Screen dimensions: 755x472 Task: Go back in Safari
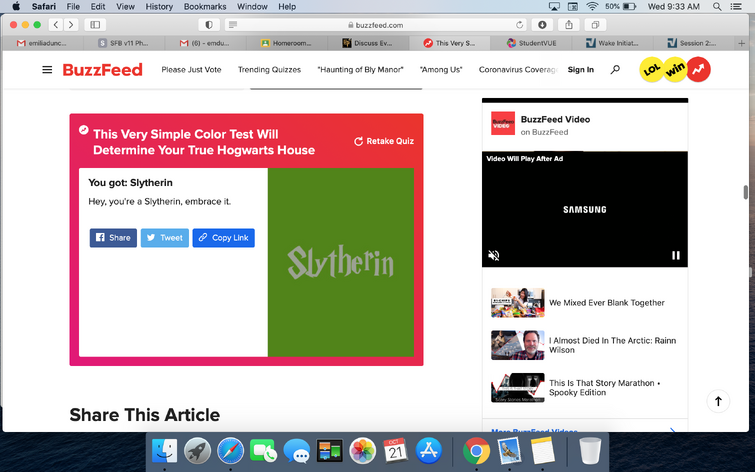[56, 25]
